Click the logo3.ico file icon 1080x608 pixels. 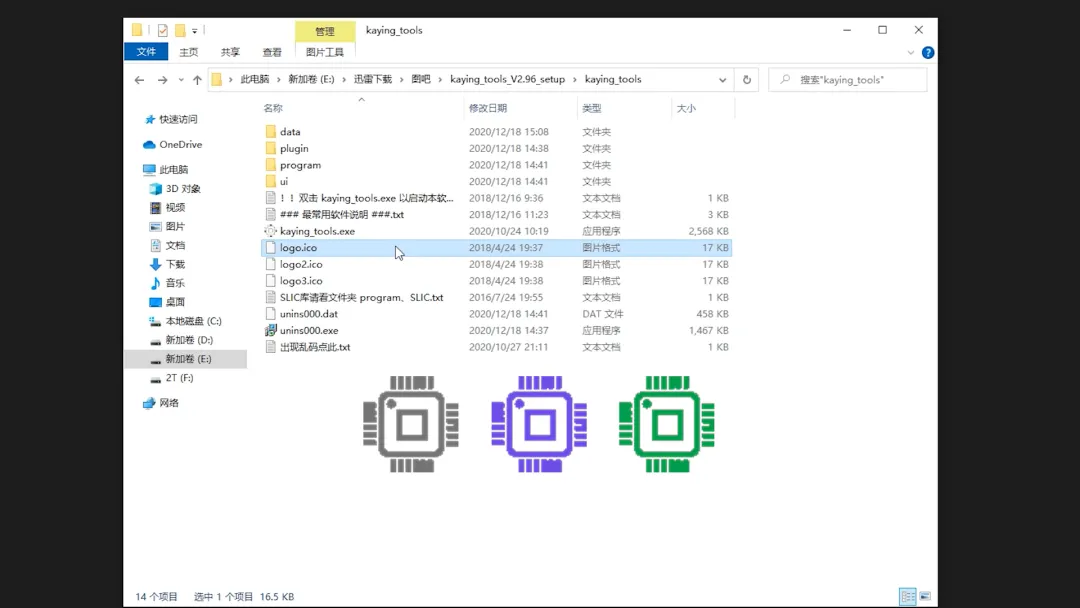(271, 281)
